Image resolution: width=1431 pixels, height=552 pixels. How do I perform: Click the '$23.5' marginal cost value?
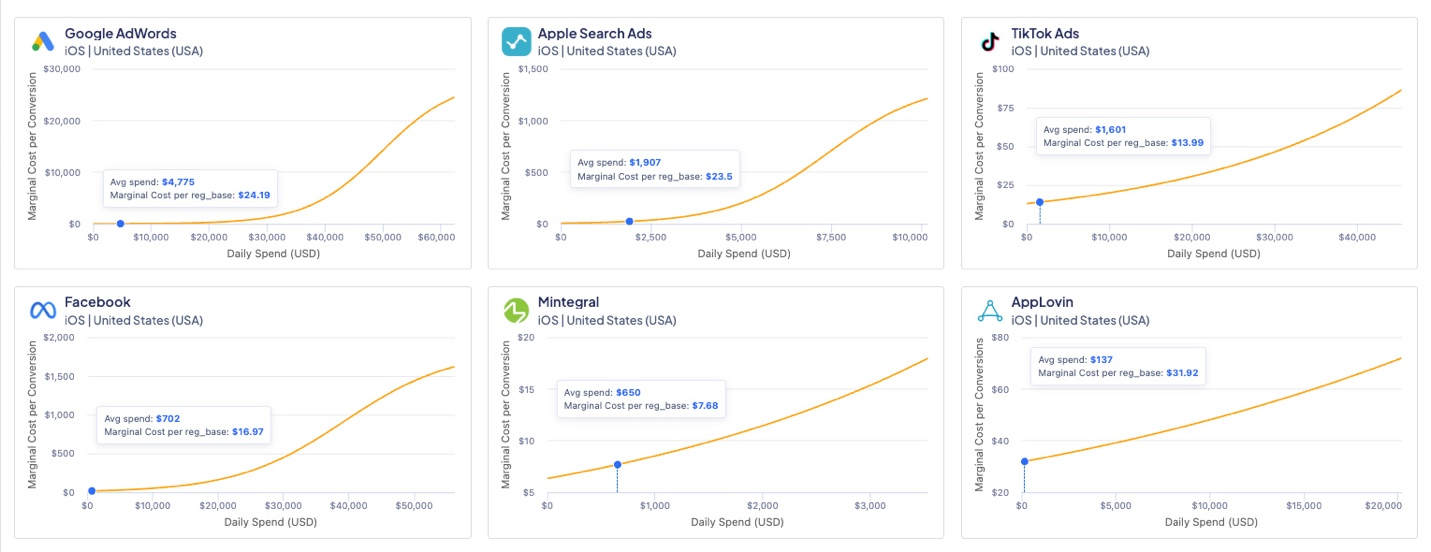coord(719,176)
